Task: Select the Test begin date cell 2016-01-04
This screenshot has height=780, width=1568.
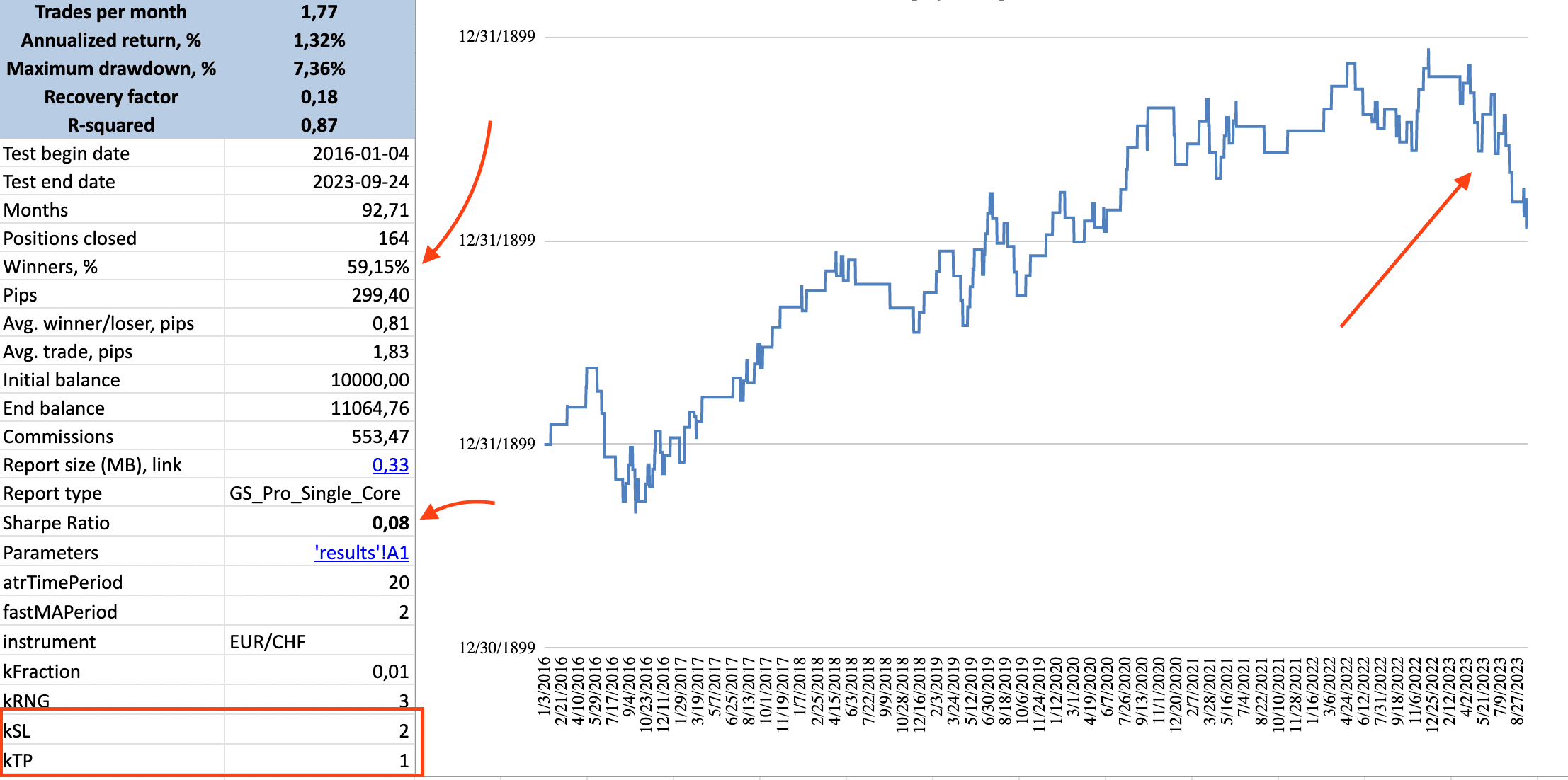Action: [360, 154]
